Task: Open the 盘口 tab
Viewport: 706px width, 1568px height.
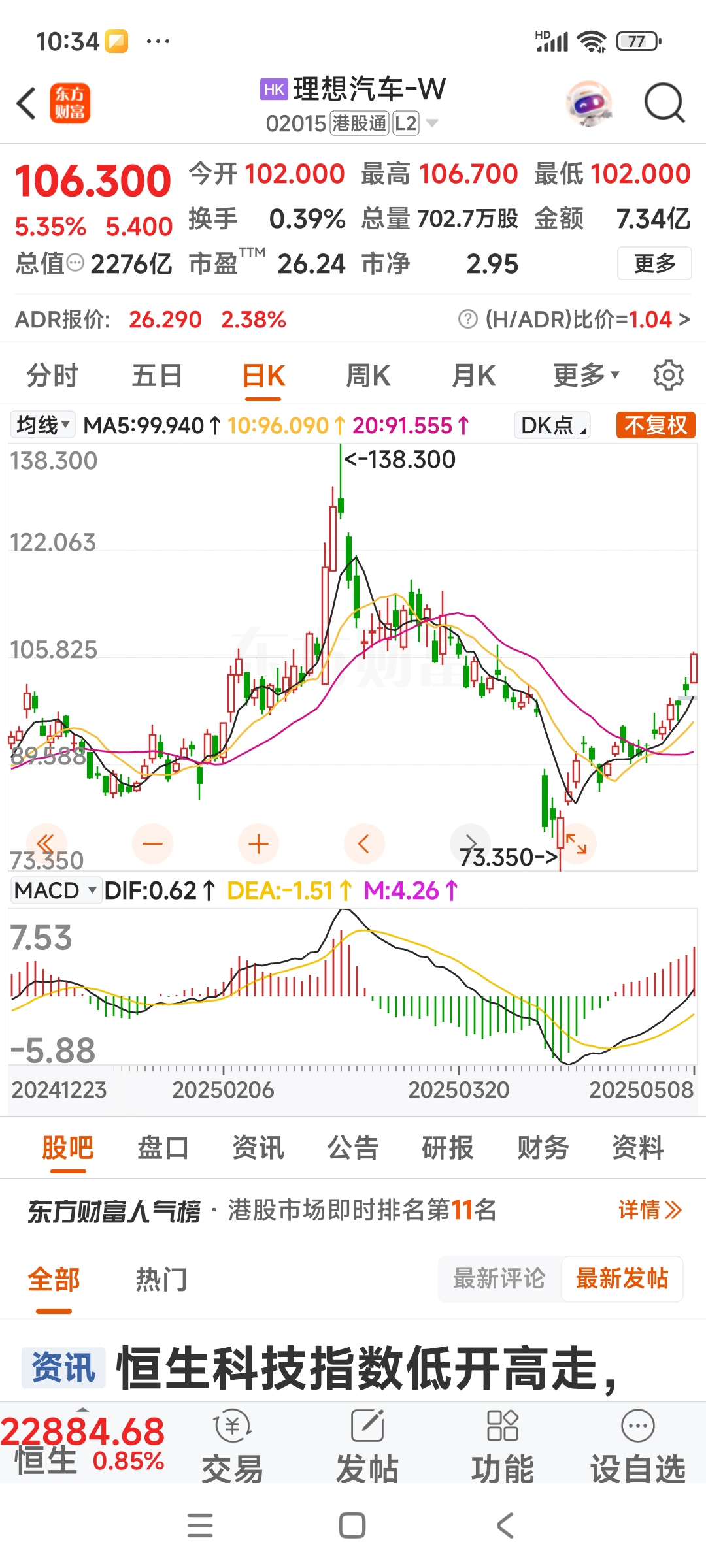Action: click(x=163, y=1148)
